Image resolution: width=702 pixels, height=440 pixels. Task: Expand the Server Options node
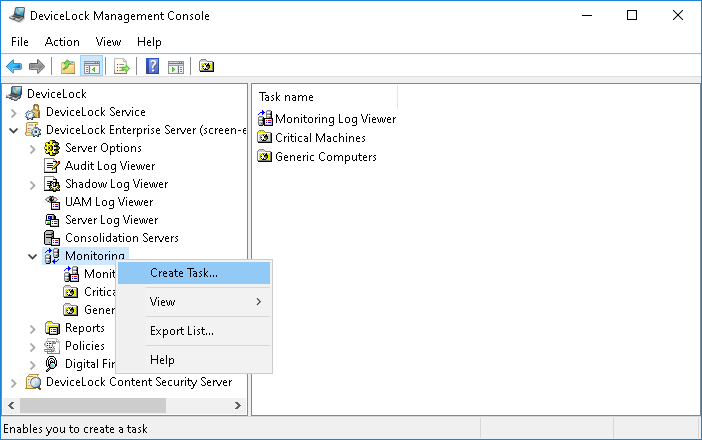pyautogui.click(x=33, y=148)
